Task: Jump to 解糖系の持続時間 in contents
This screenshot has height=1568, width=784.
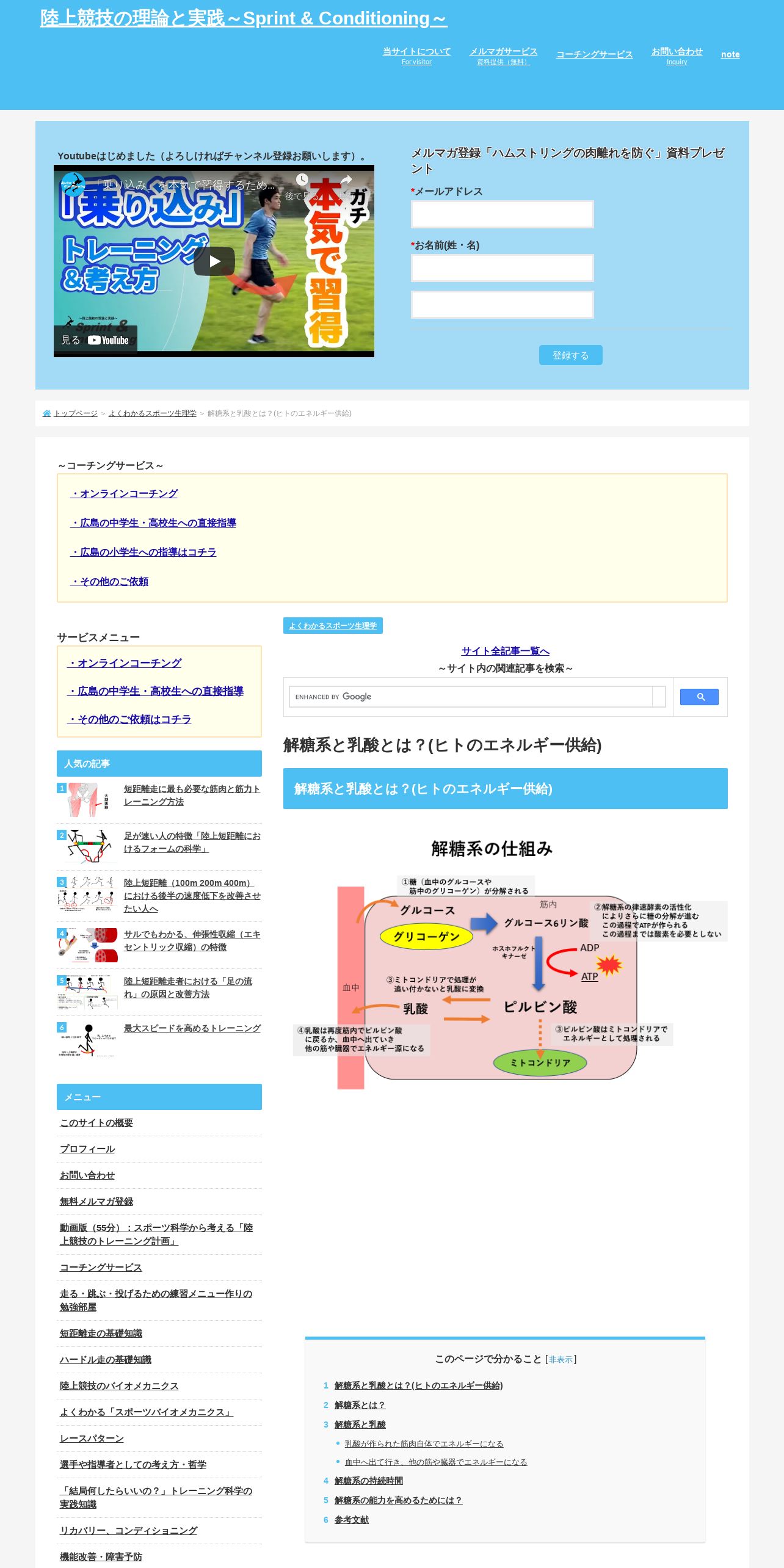Action: click(x=369, y=1481)
